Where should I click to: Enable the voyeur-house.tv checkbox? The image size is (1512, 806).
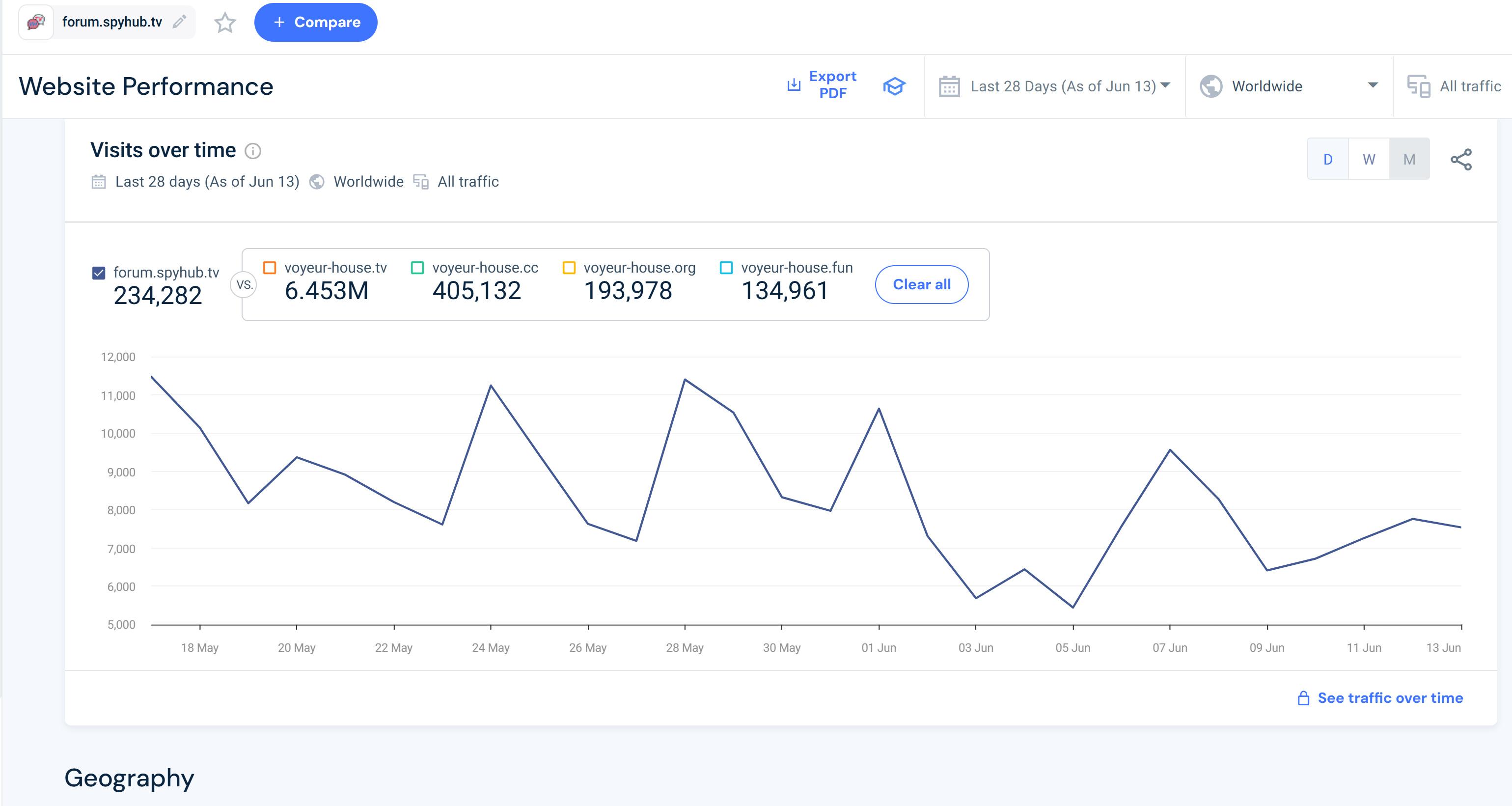click(270, 268)
